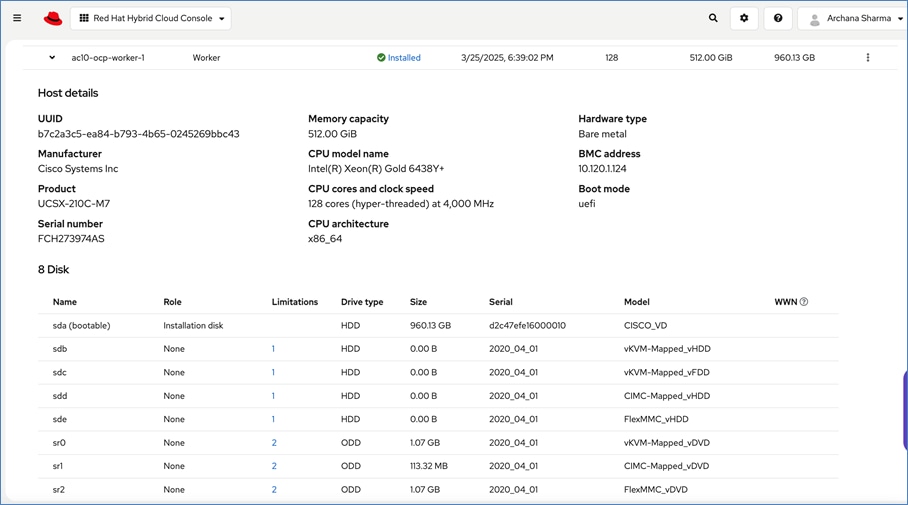This screenshot has width=908, height=505.
Task: Click the 113.32 MB size value
Action: [x=429, y=466]
